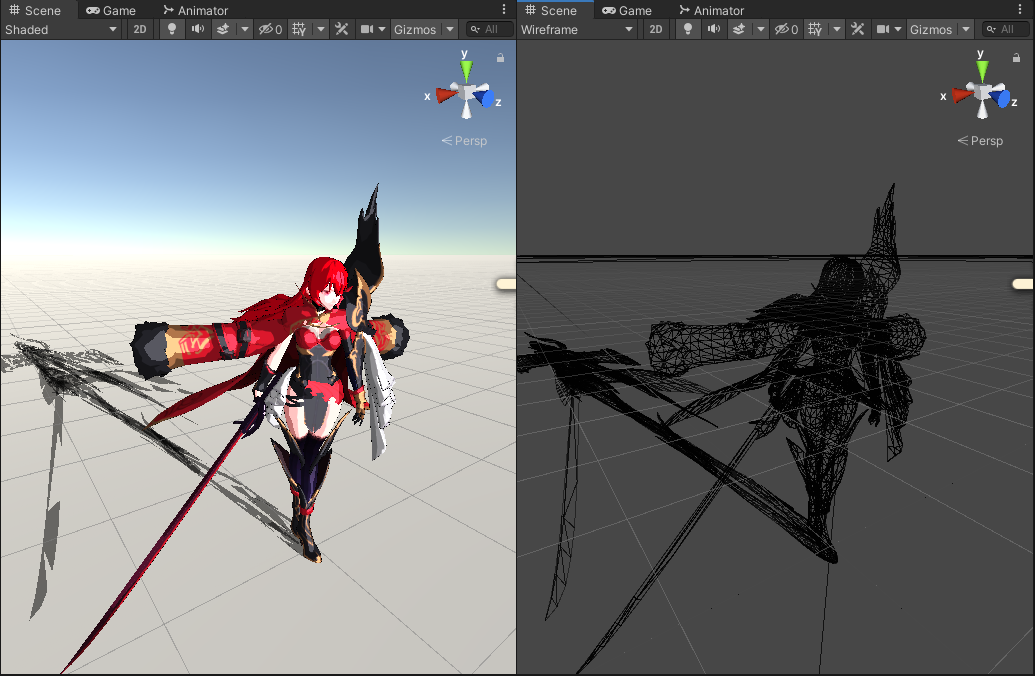Open component editor tools in Shaded view
Image resolution: width=1035 pixels, height=676 pixels.
[x=341, y=29]
